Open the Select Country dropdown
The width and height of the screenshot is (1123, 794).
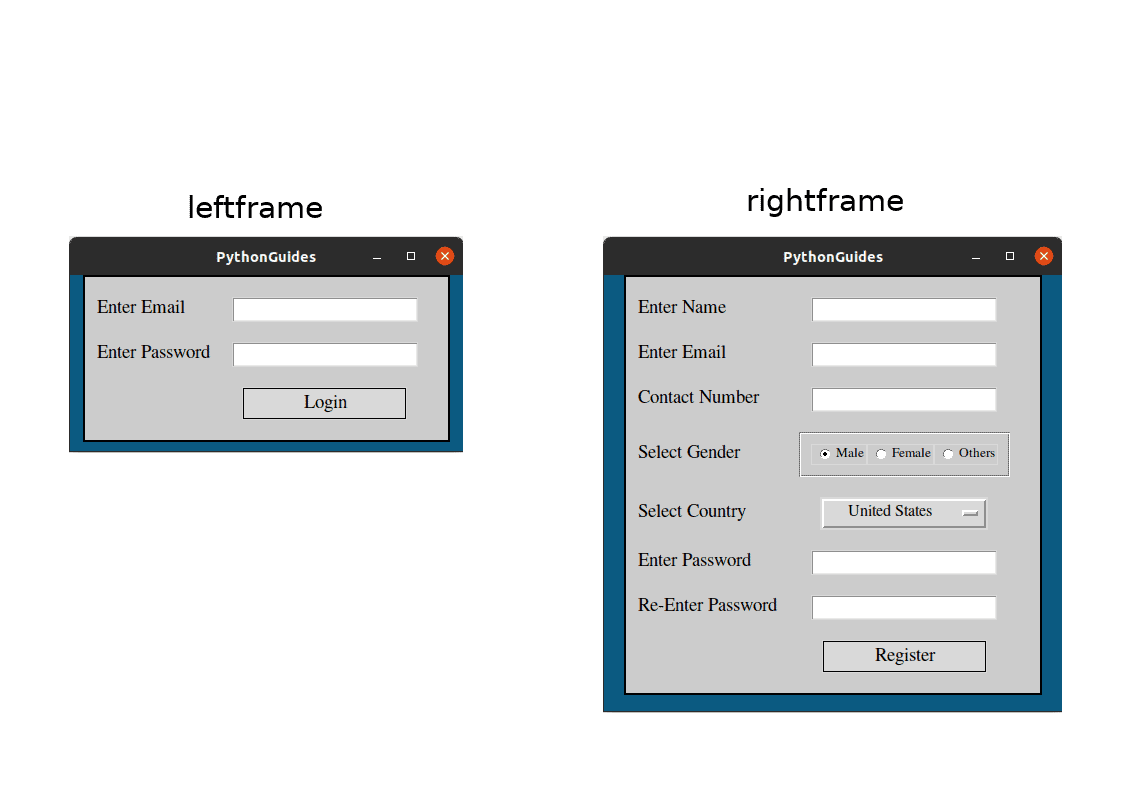point(903,512)
